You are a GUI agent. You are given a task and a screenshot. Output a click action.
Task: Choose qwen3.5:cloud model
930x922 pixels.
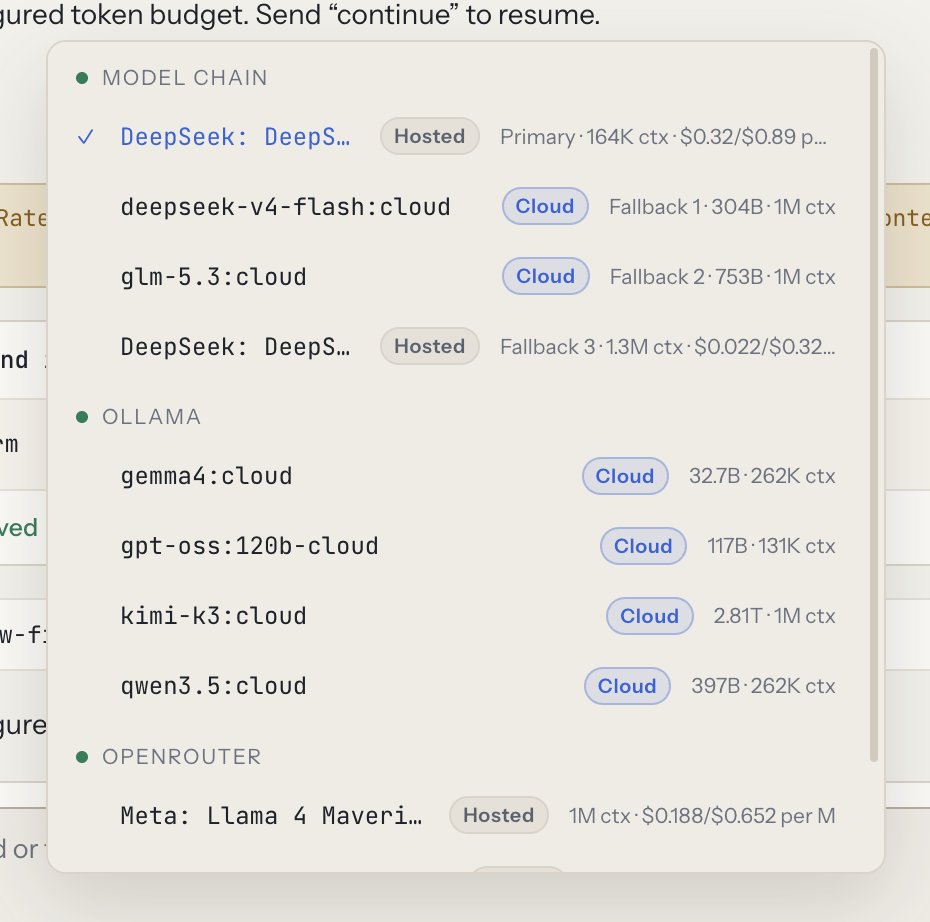tap(457, 686)
